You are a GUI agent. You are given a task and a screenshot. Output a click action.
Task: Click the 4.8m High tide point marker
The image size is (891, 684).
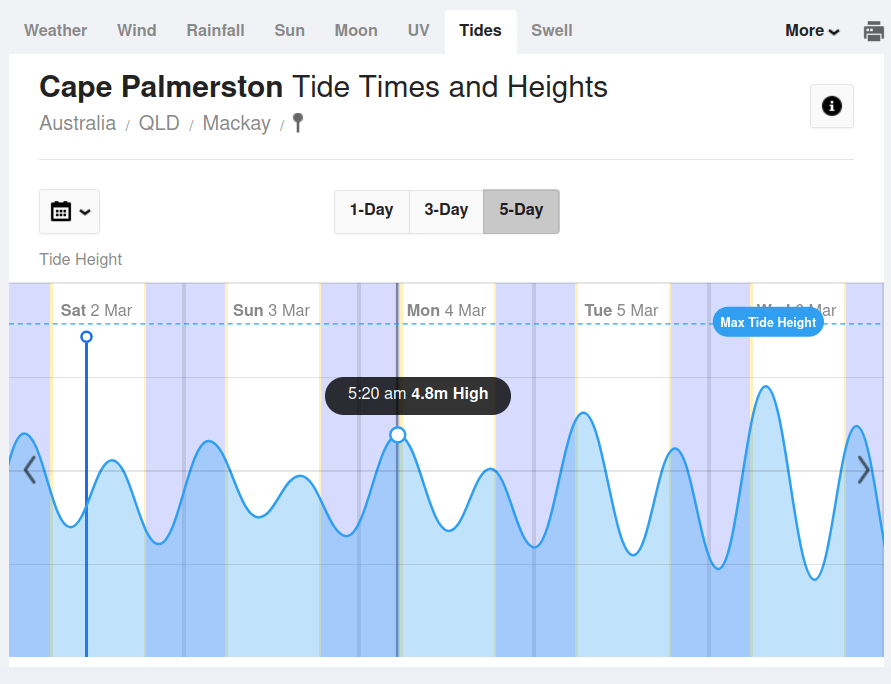[x=398, y=435]
